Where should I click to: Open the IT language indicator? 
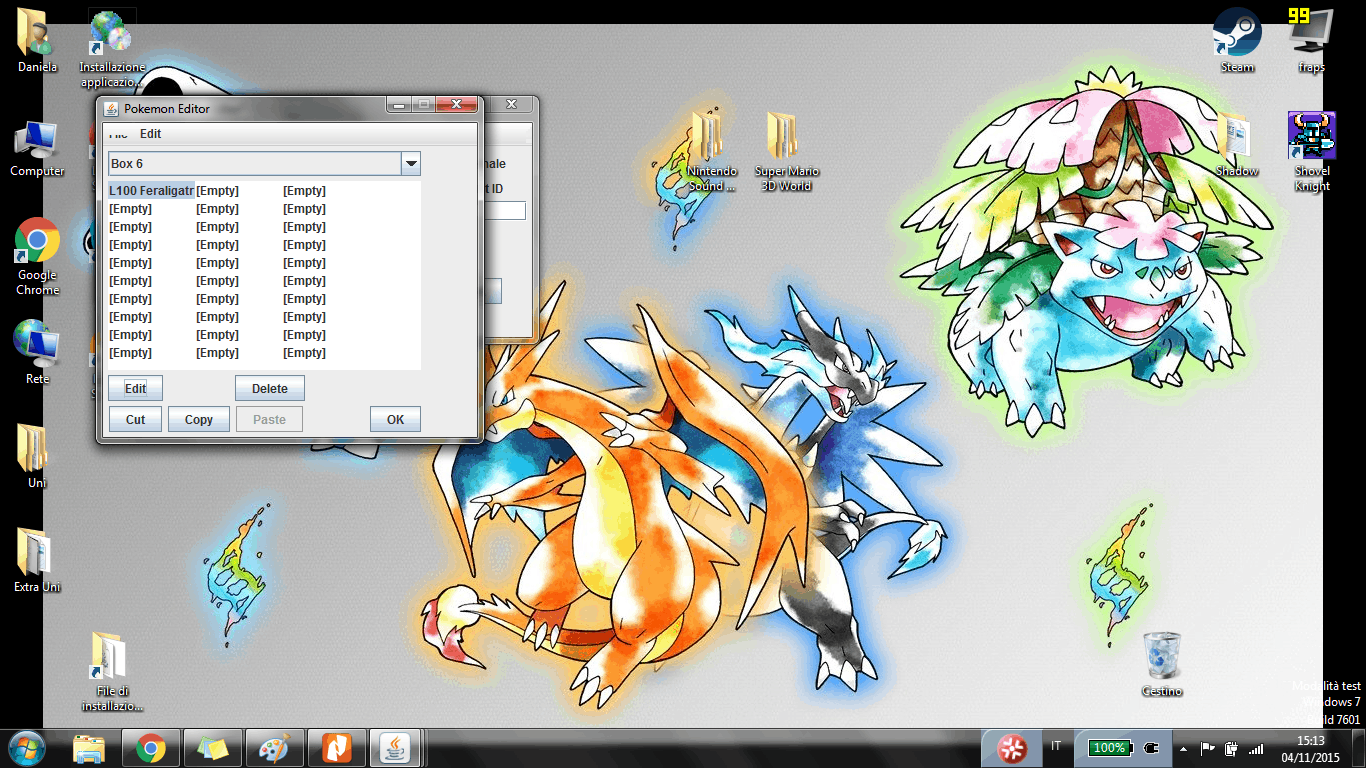1057,746
